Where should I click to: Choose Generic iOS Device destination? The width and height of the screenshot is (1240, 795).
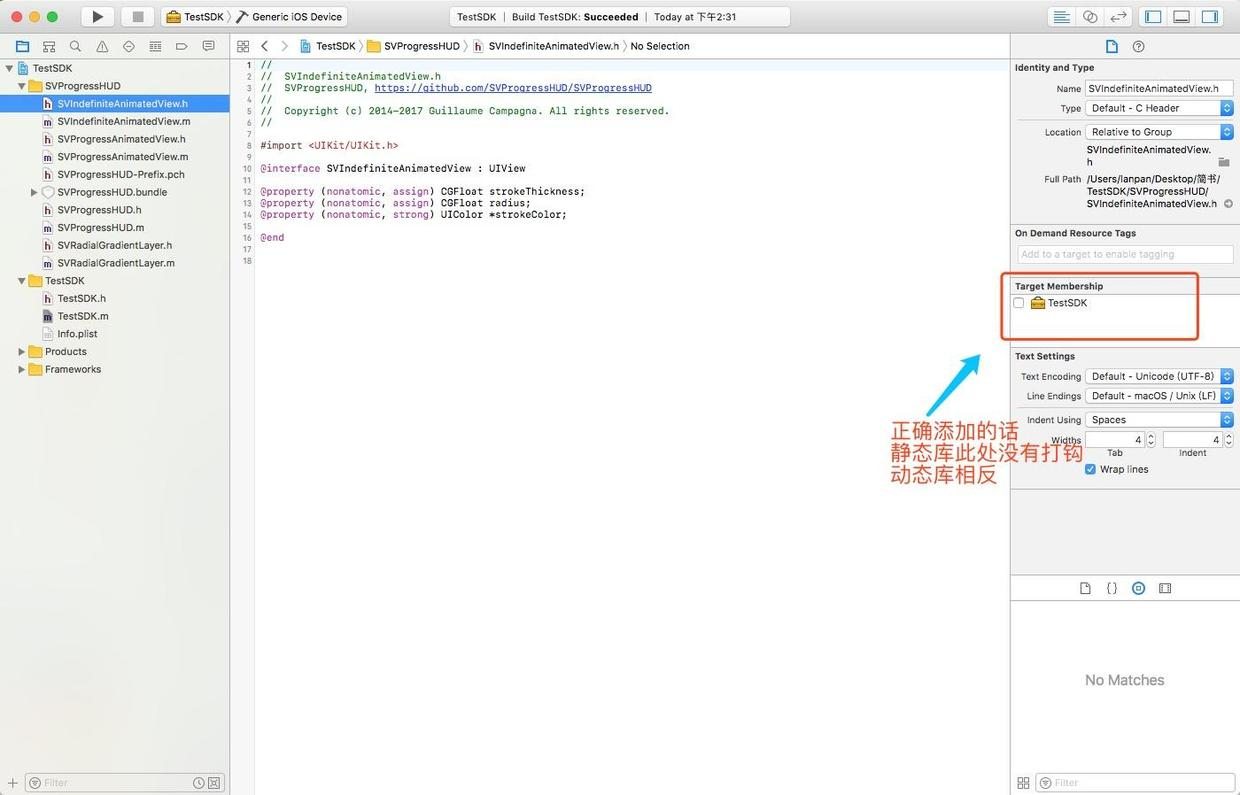pos(290,17)
